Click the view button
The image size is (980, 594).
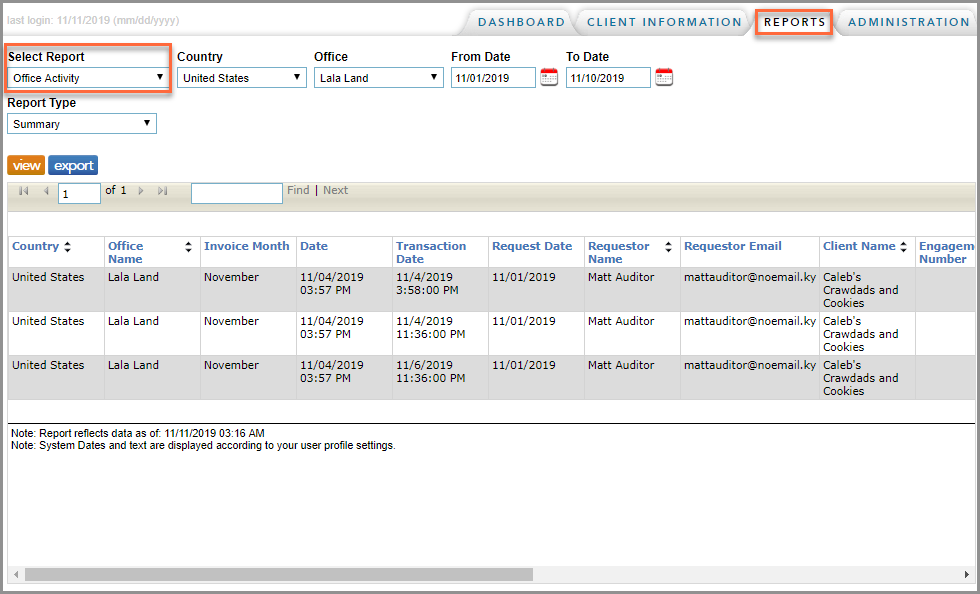pyautogui.click(x=26, y=165)
